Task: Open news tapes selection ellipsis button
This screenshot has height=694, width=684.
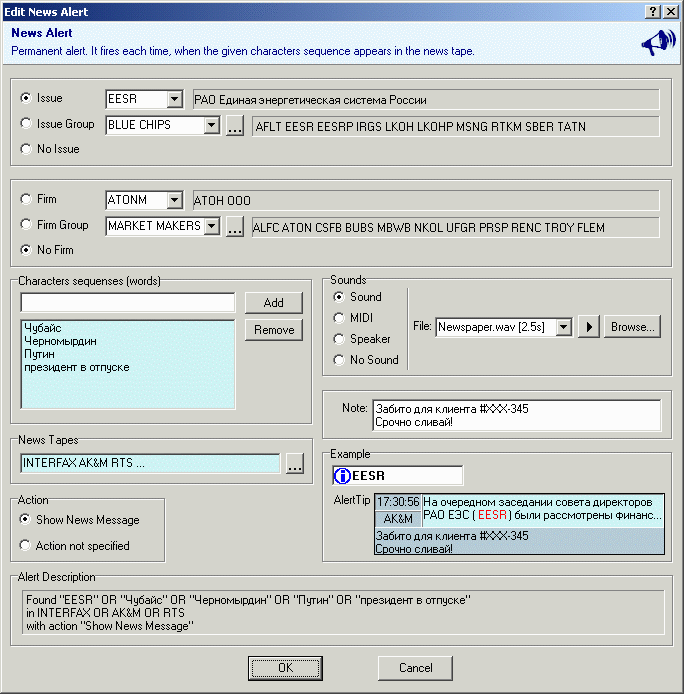Action: coord(295,463)
